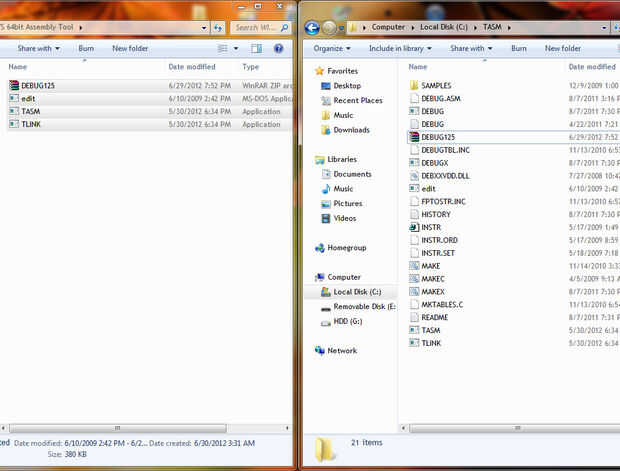620x471 pixels.
Task: Open the Videos library
Action: [339, 218]
